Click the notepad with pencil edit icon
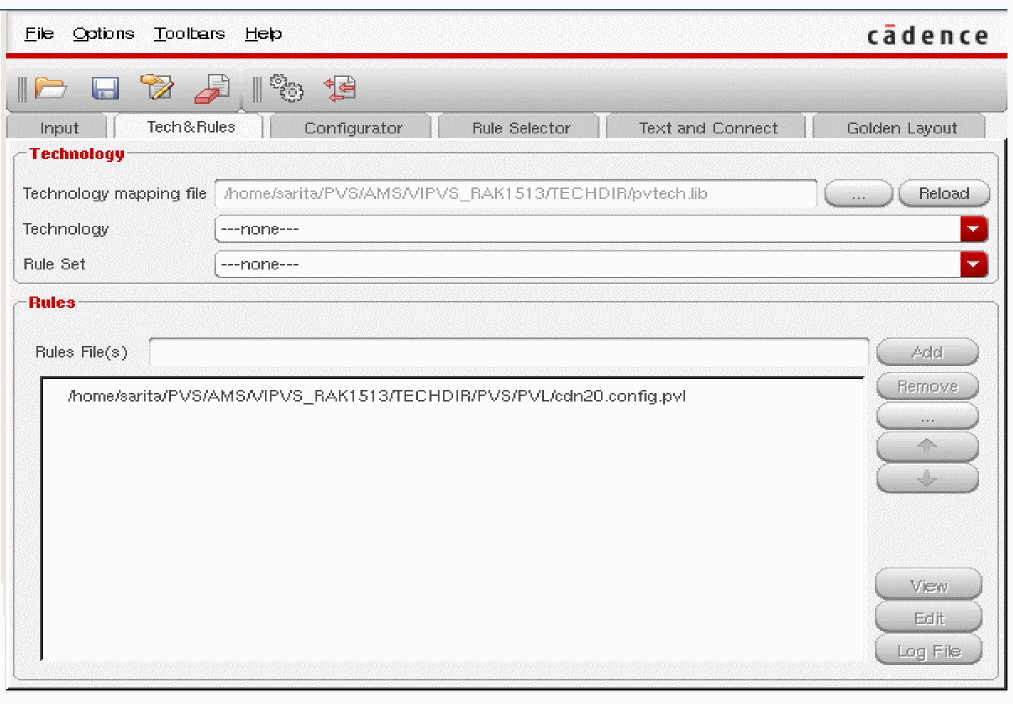 coord(157,89)
